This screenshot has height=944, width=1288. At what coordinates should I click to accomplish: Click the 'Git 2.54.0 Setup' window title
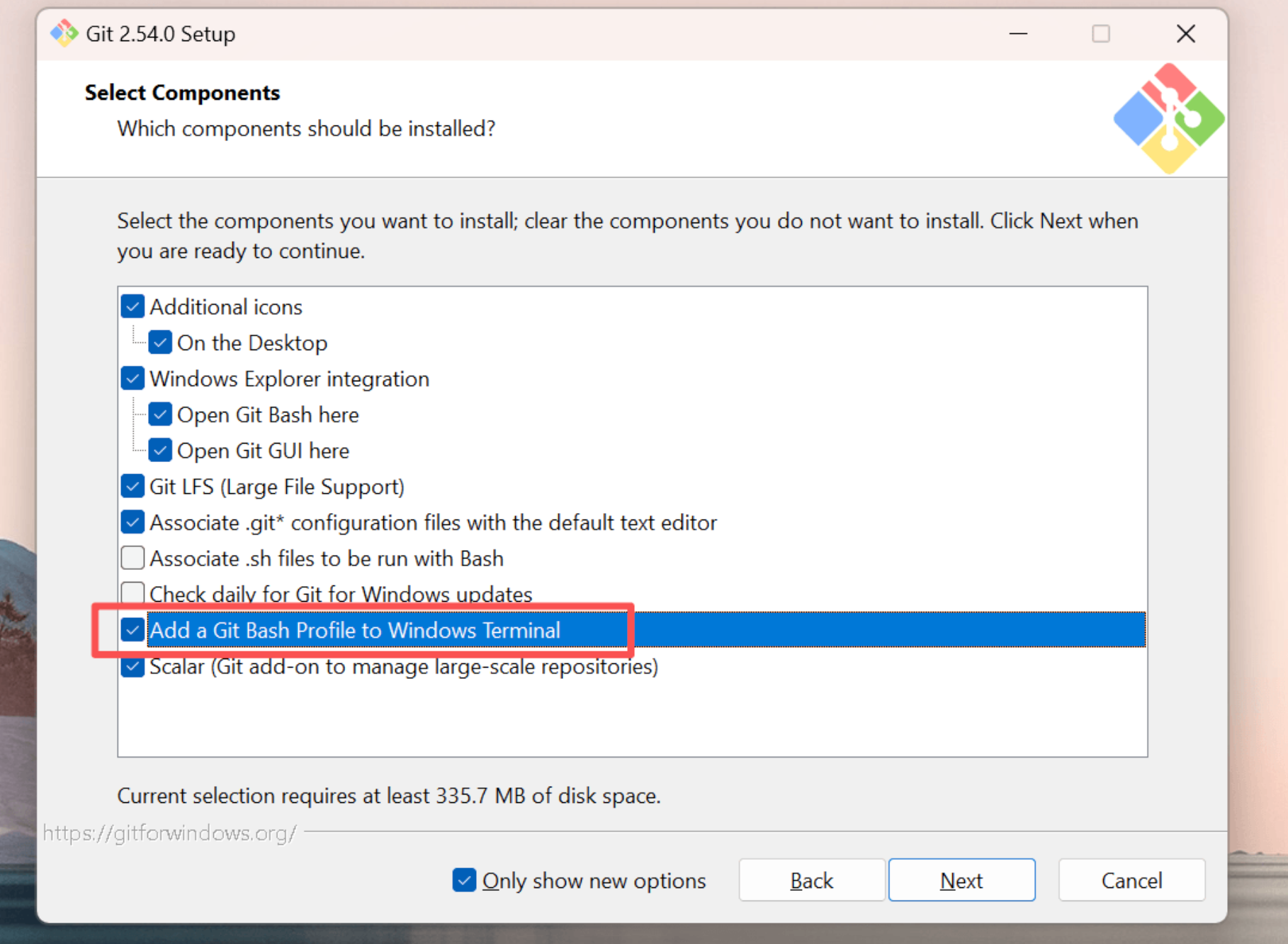161,33
